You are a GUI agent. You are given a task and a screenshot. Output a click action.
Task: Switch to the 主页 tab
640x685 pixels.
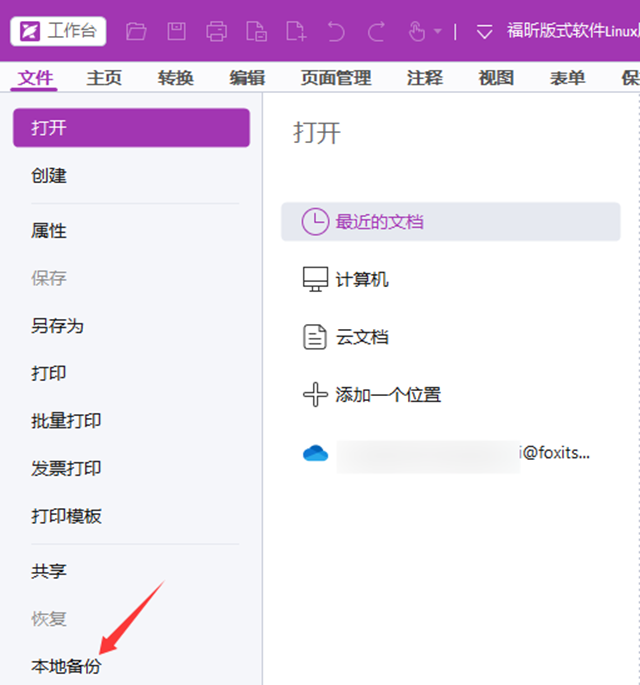point(105,78)
